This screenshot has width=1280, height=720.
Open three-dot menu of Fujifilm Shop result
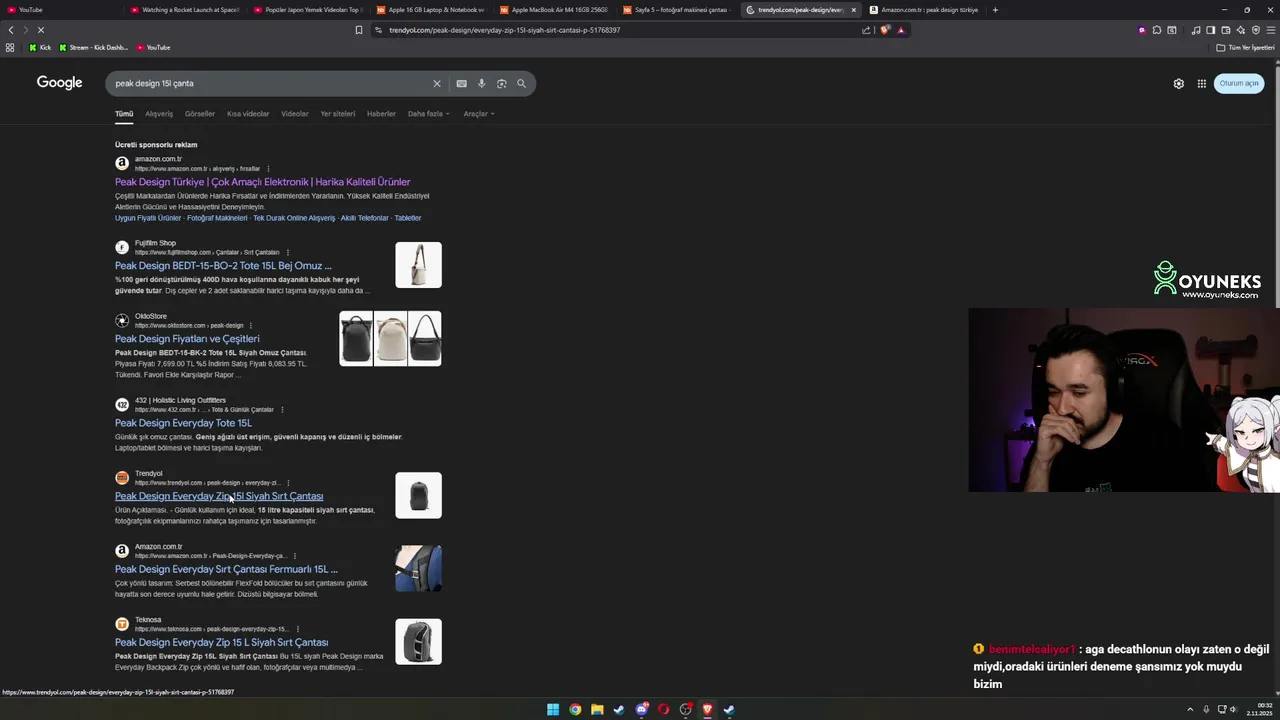click(288, 253)
